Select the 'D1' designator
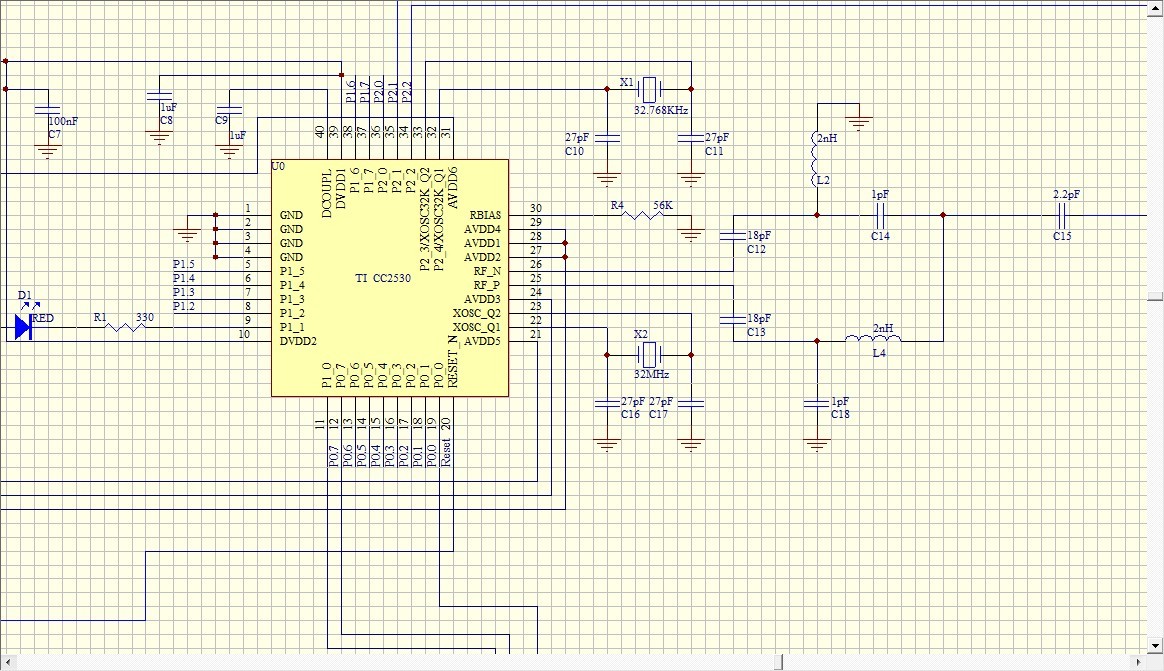 (x=24, y=295)
